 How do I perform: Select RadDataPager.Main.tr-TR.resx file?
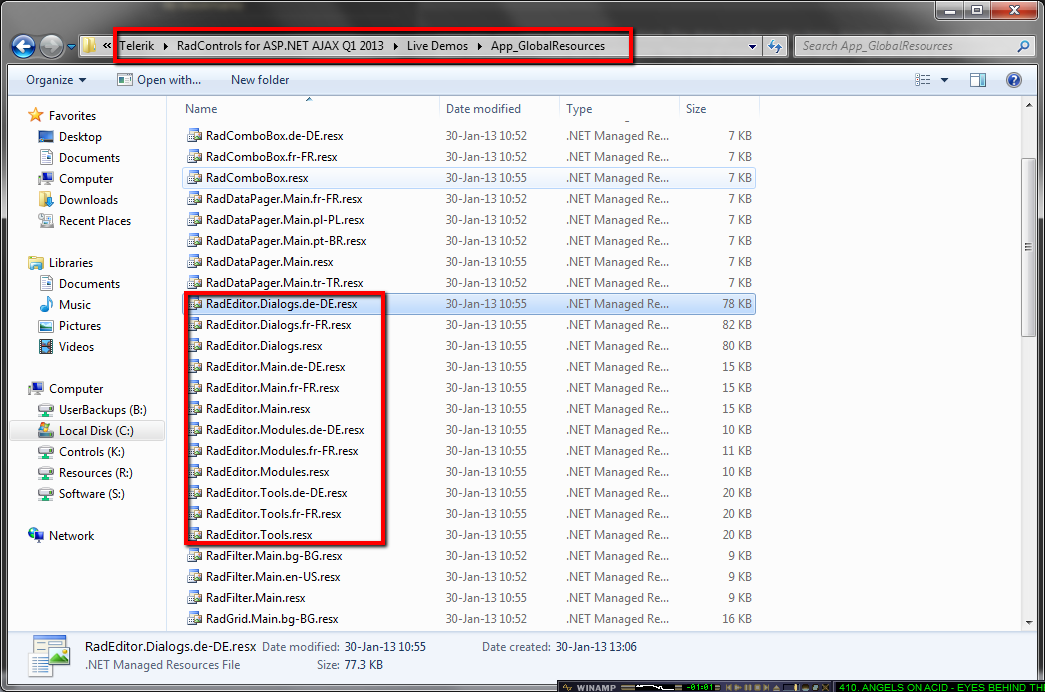tap(469, 283)
